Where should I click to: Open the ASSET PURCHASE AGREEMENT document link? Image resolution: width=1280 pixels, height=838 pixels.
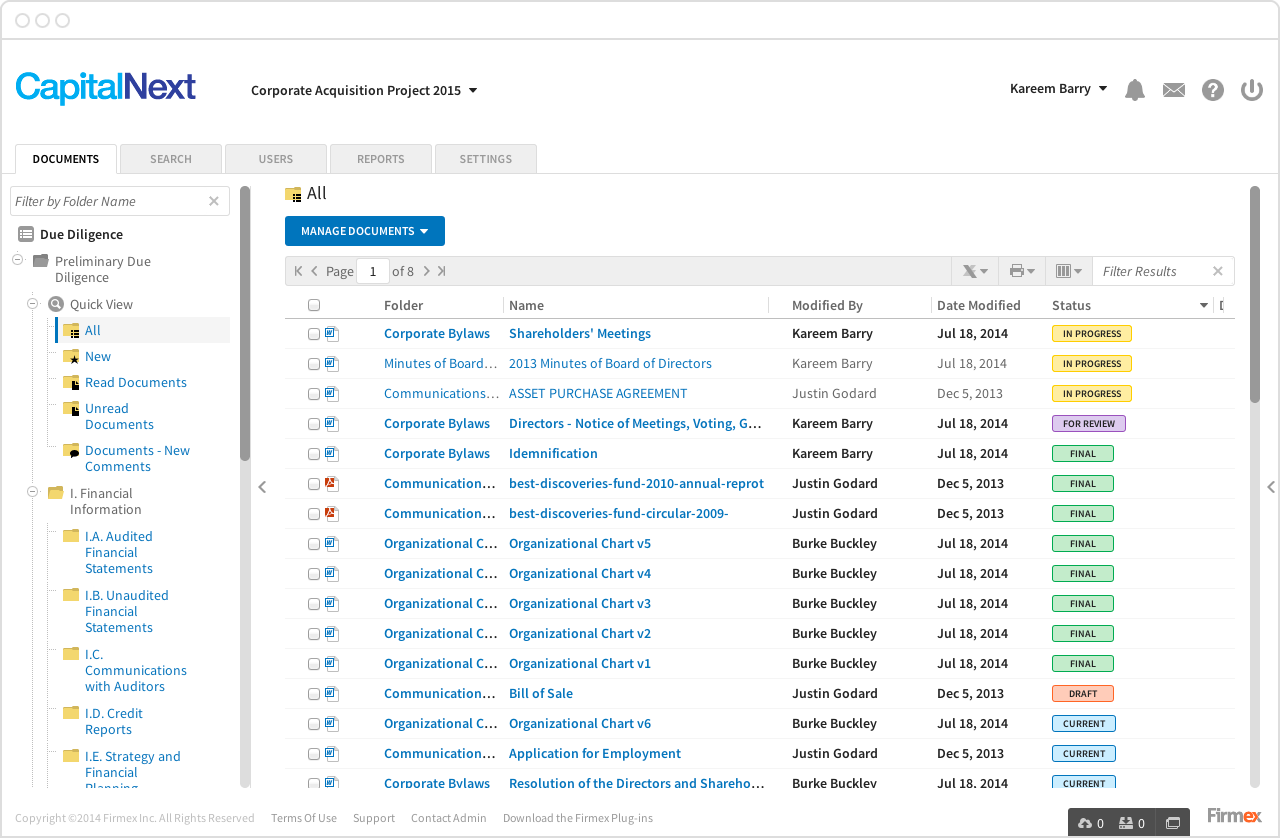[597, 394]
